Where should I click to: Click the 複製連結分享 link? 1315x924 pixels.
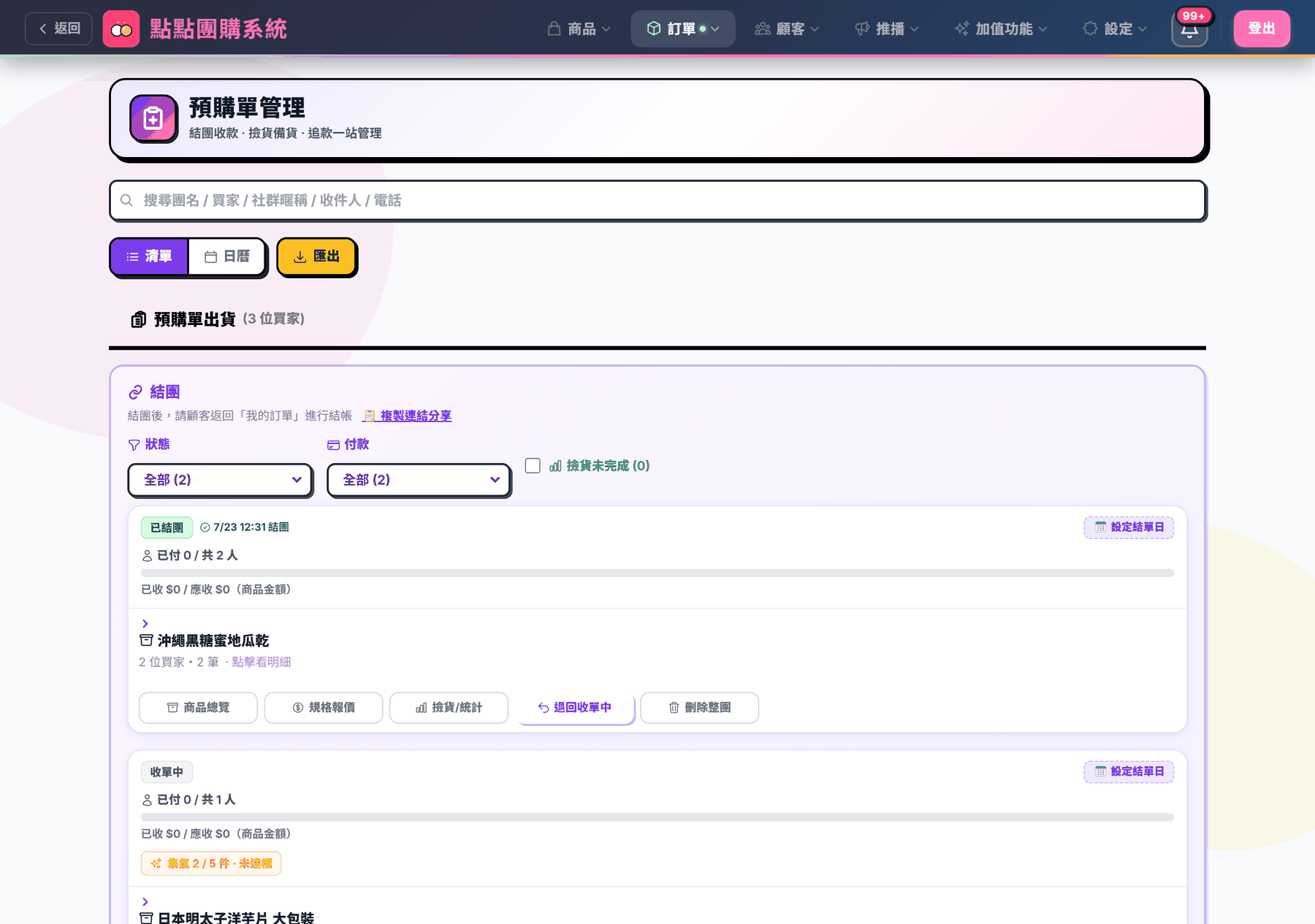(x=407, y=416)
